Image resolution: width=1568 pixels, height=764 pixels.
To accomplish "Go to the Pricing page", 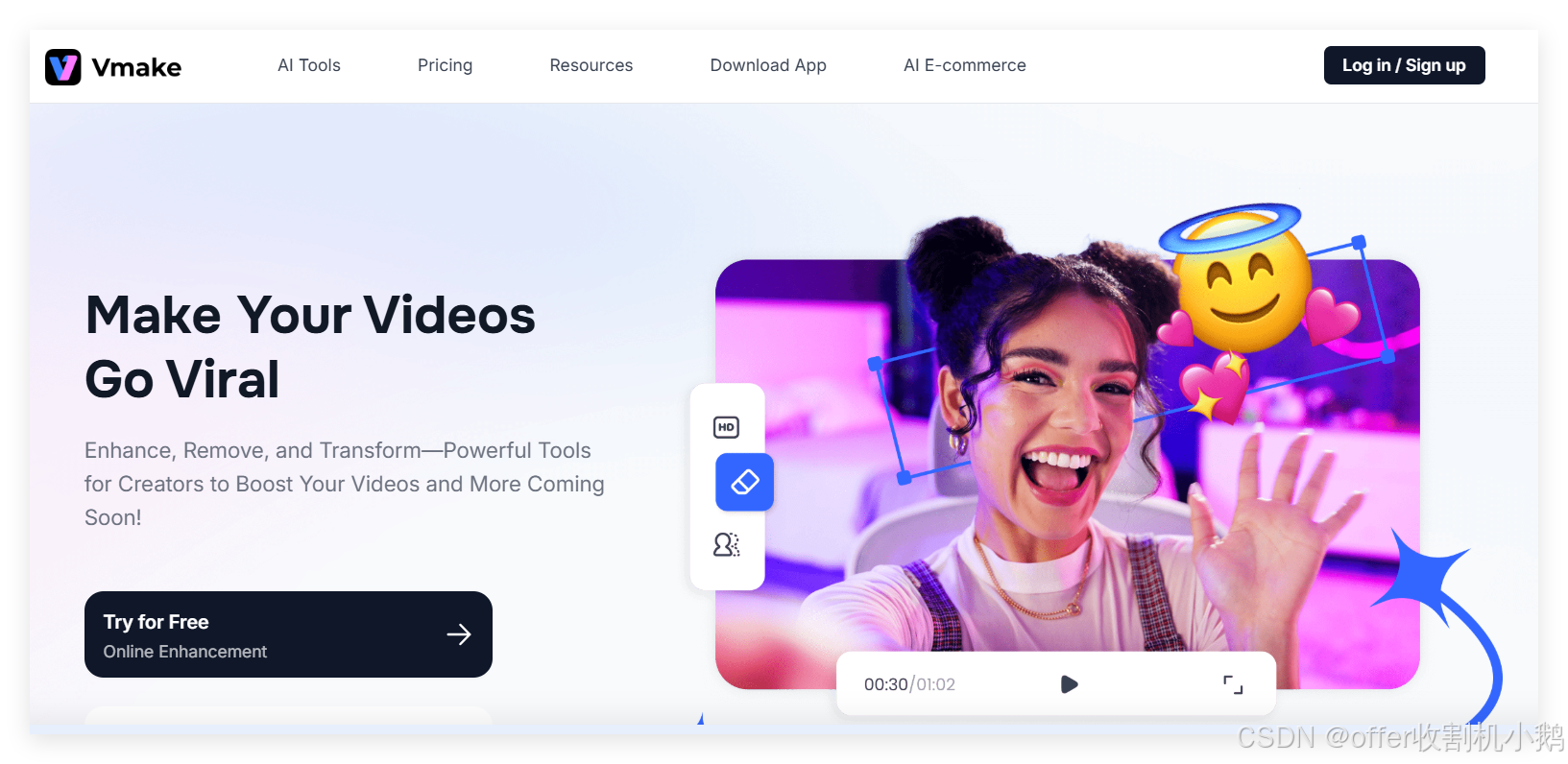I will (445, 65).
